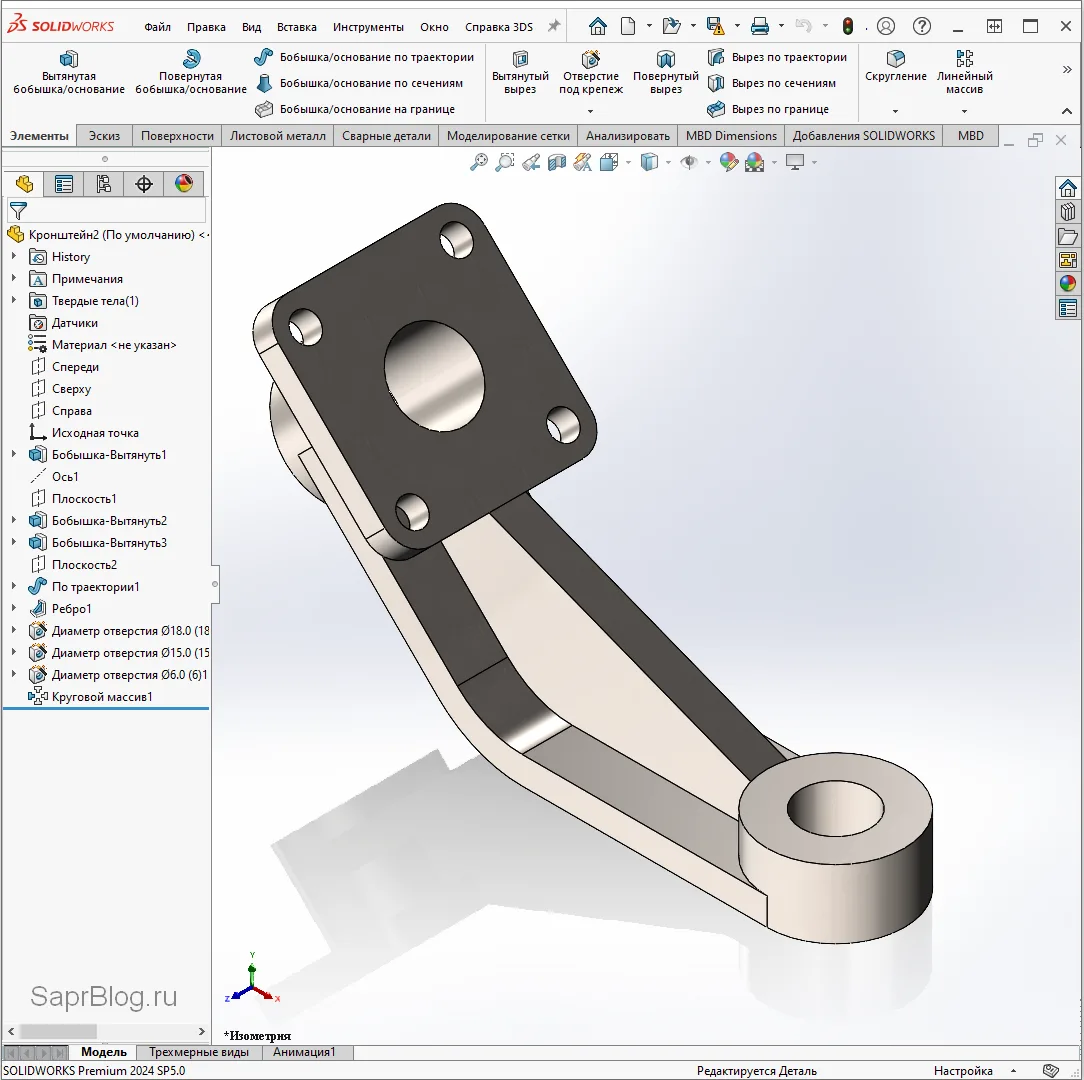Toggle hide/show items eye icon

click(x=688, y=162)
